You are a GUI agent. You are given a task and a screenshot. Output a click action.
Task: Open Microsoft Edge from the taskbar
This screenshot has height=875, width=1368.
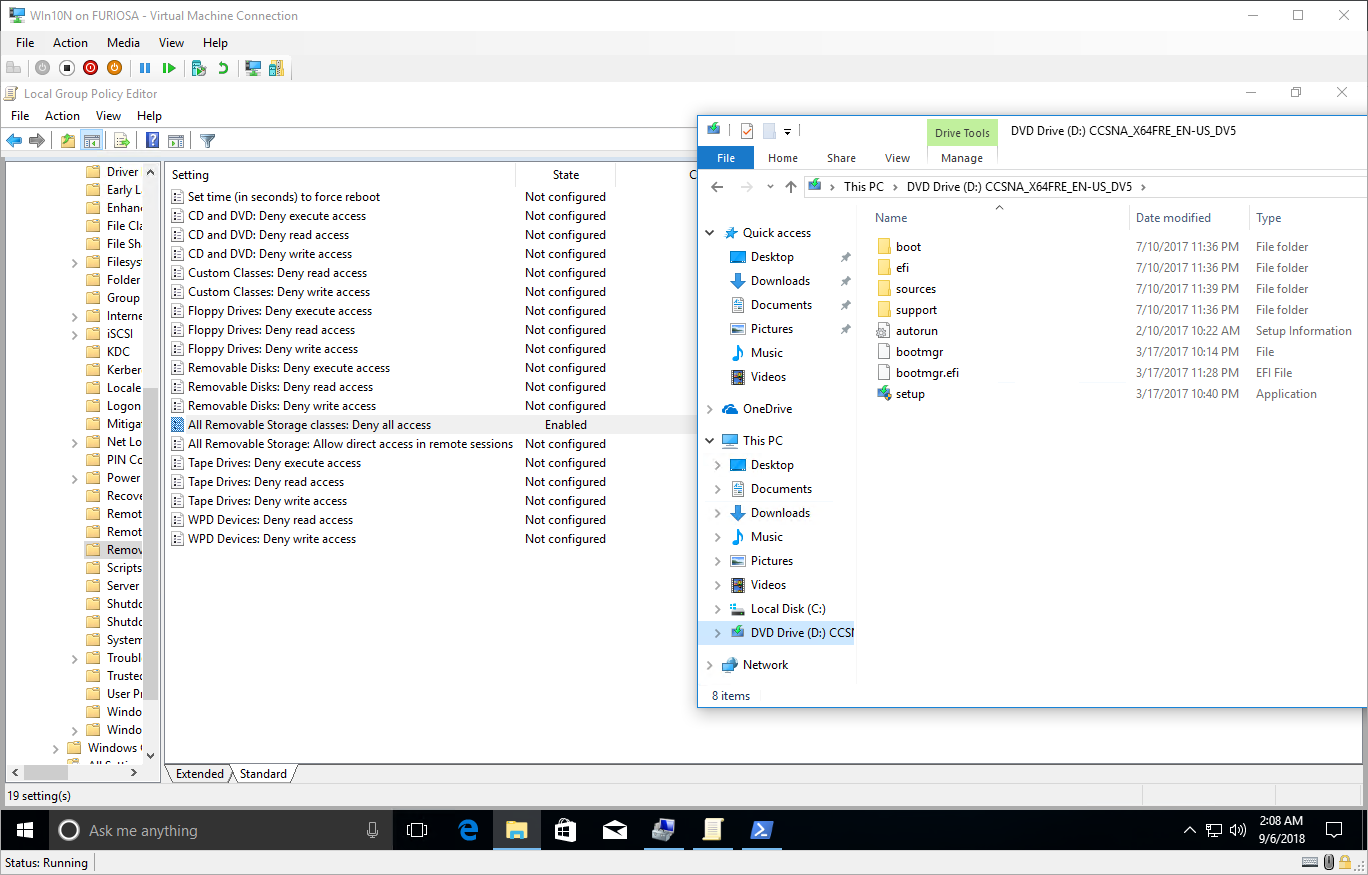click(468, 830)
